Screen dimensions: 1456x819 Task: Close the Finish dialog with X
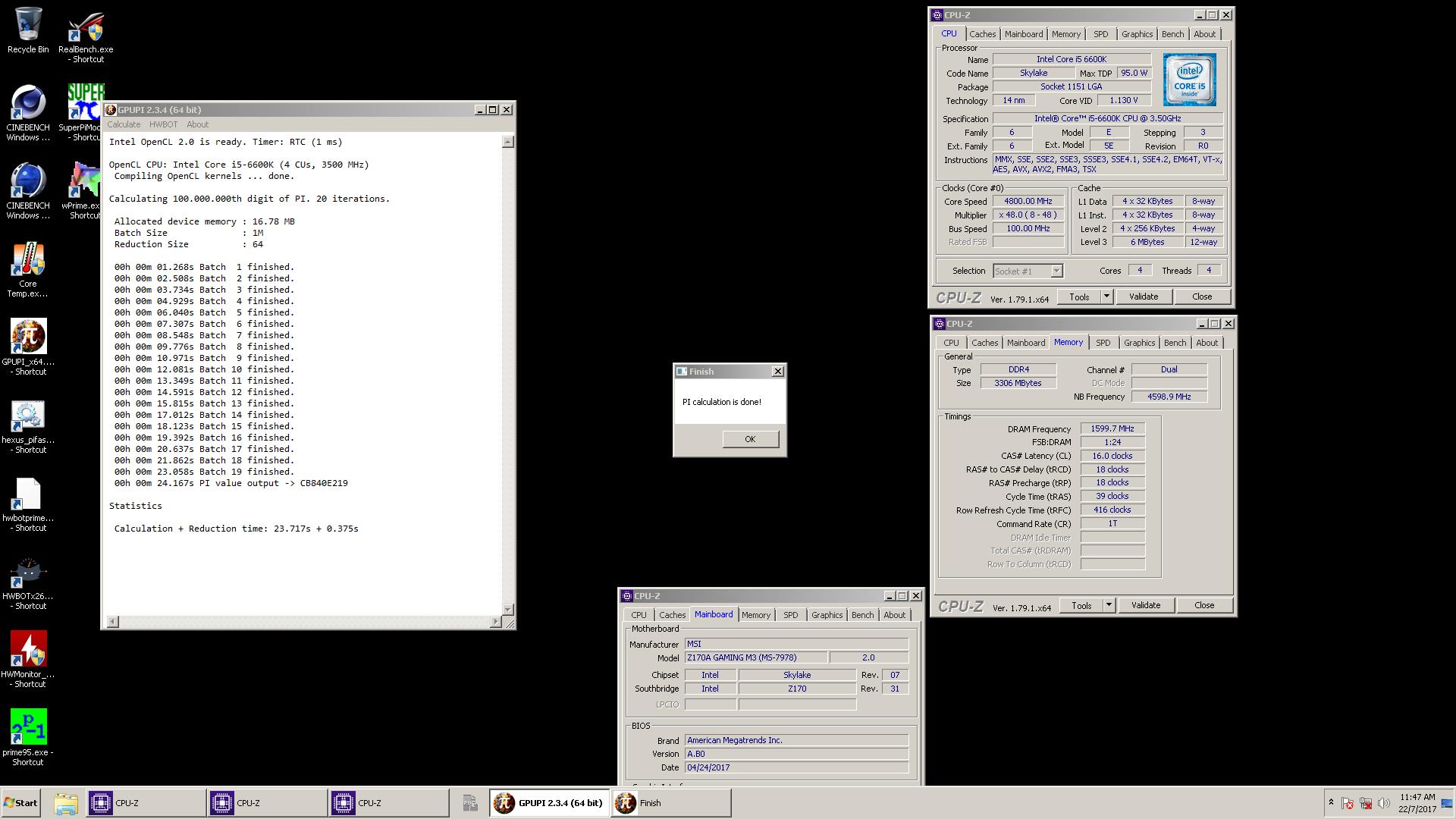pyautogui.click(x=777, y=372)
